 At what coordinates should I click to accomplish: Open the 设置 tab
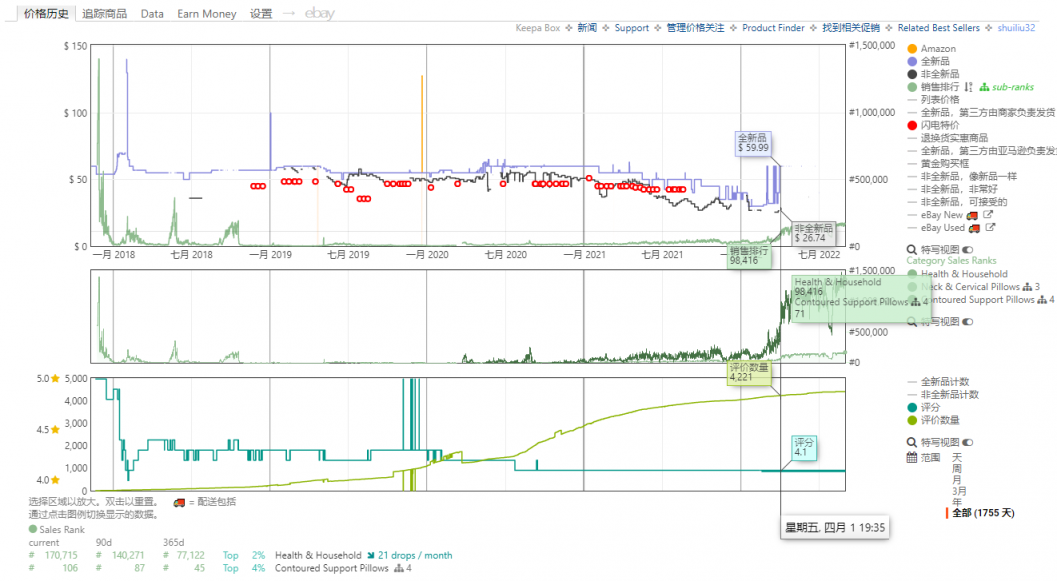(x=261, y=13)
